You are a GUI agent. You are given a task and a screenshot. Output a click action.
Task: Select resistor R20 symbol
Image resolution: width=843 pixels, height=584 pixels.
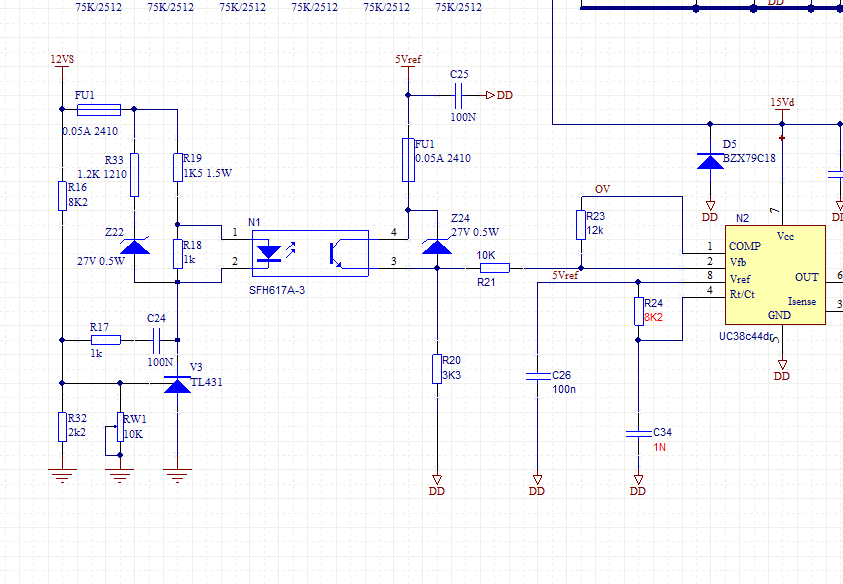[x=437, y=369]
